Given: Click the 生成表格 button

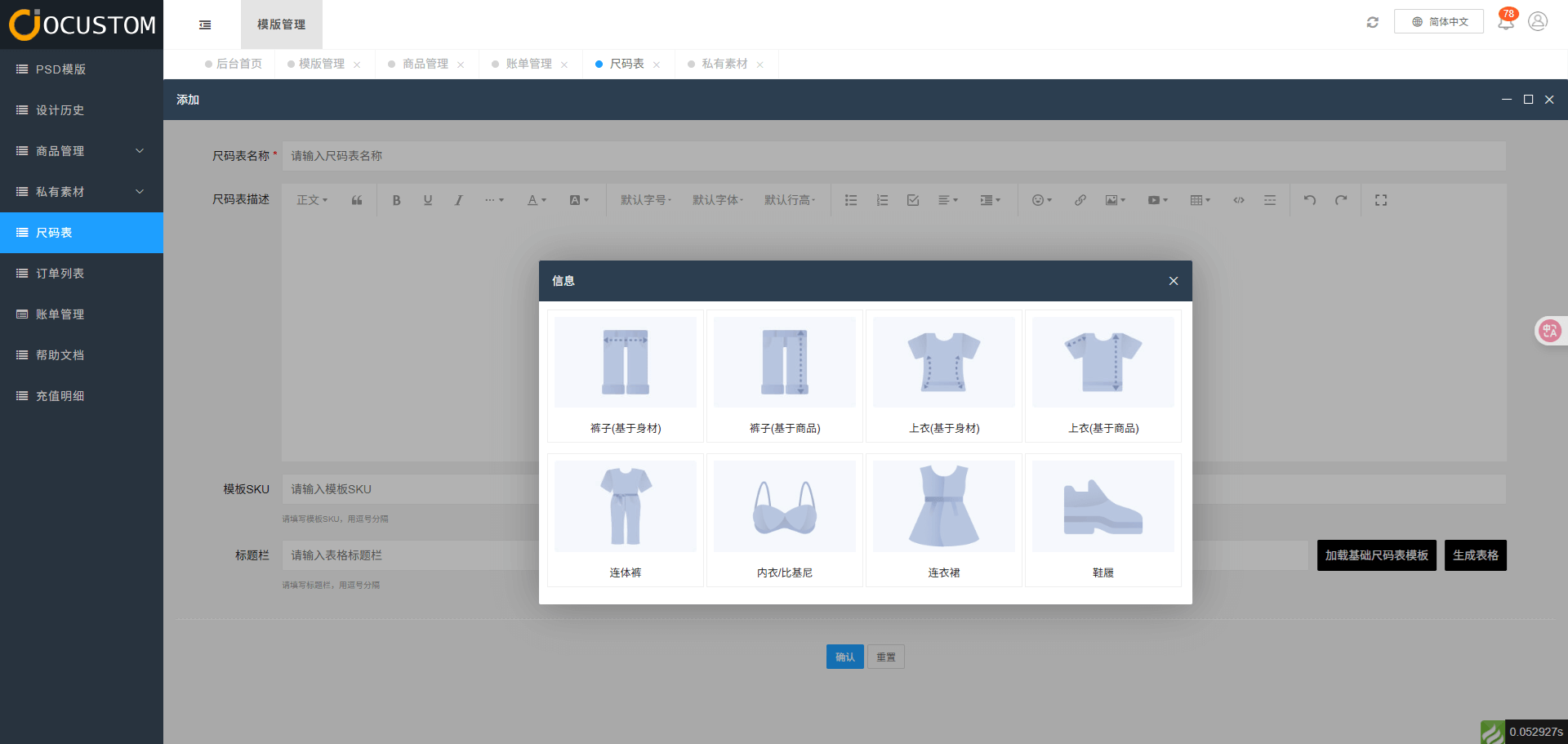Looking at the screenshot, I should (1475, 555).
